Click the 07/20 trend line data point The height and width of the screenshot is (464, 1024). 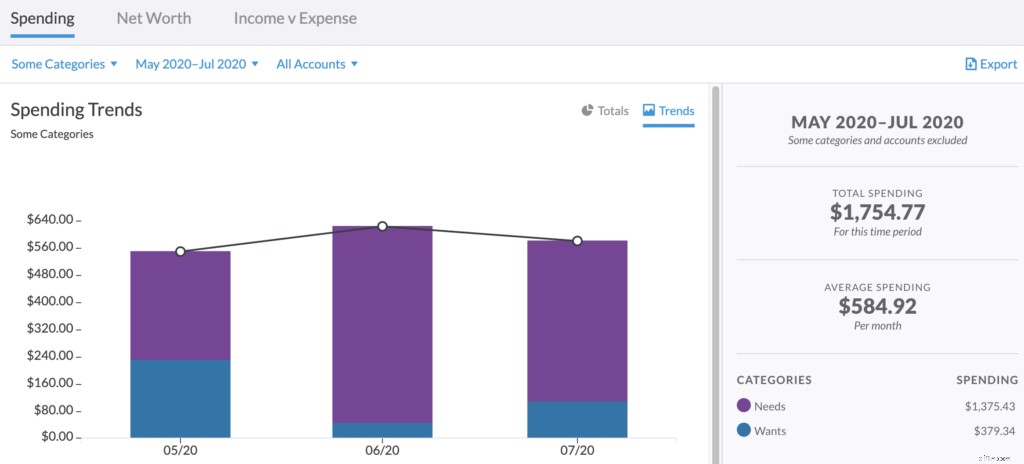577,241
